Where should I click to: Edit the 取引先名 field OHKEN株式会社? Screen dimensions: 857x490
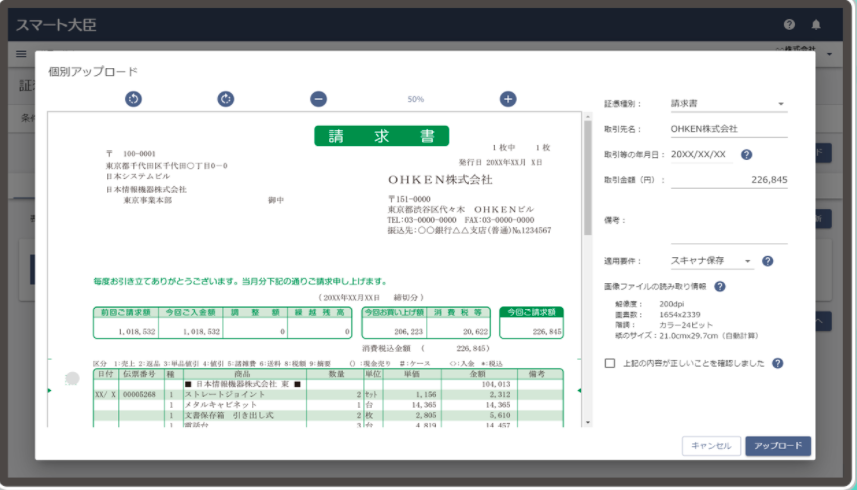tap(729, 129)
